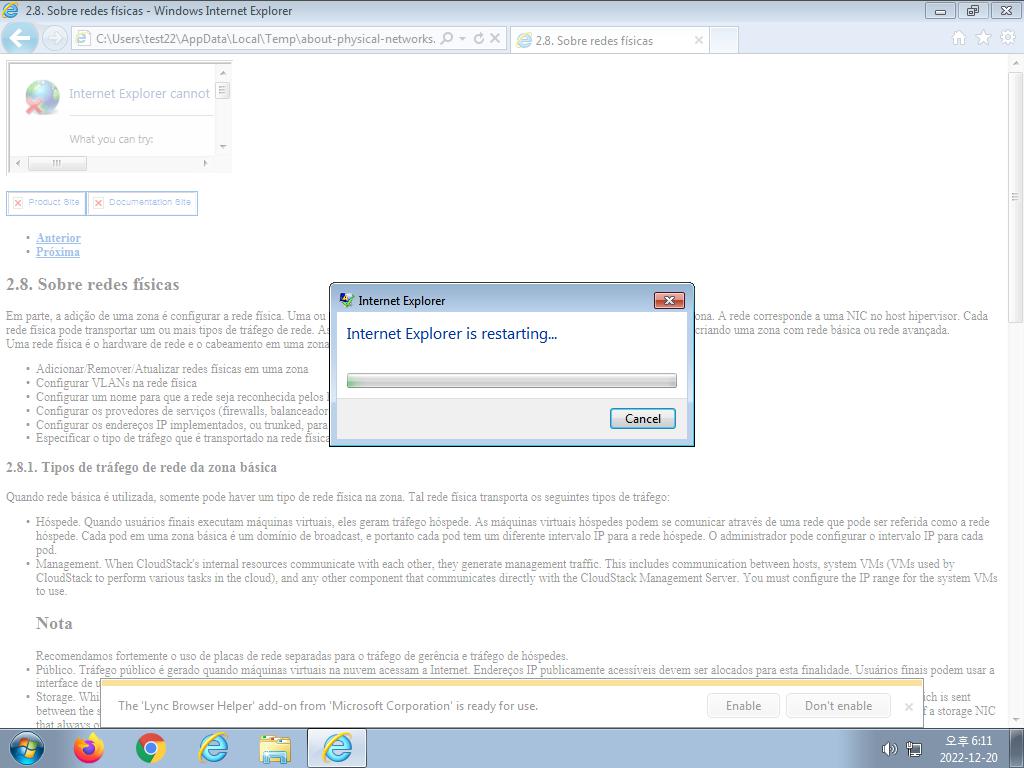Choose Don't enable for the Lync add-on
This screenshot has width=1024, height=768.
pos(839,705)
